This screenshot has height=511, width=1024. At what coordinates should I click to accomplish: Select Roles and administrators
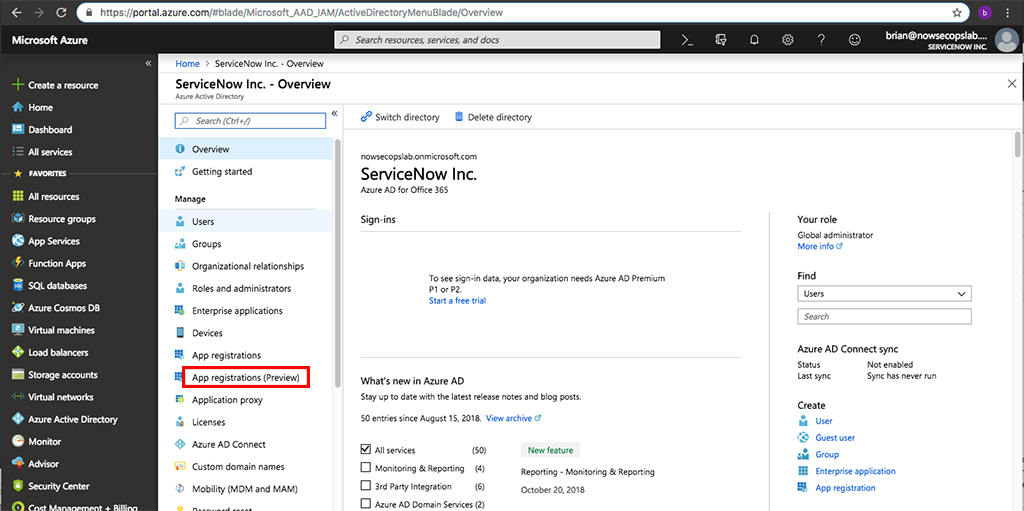click(245, 288)
